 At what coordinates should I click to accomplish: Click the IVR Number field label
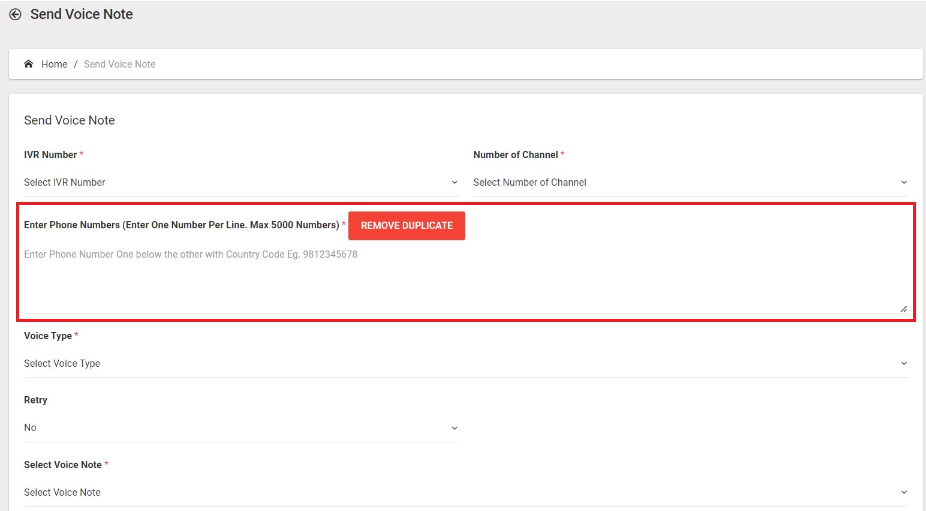pos(50,155)
